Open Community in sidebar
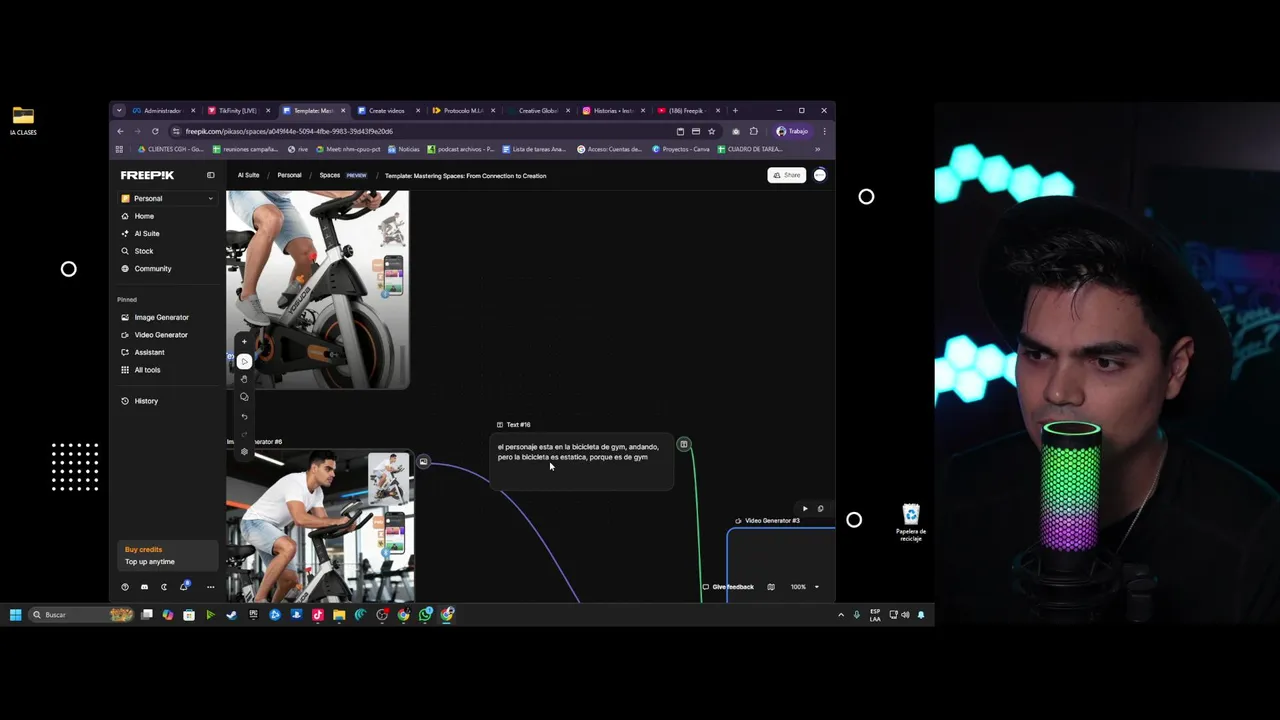The image size is (1280, 720). [x=153, y=268]
